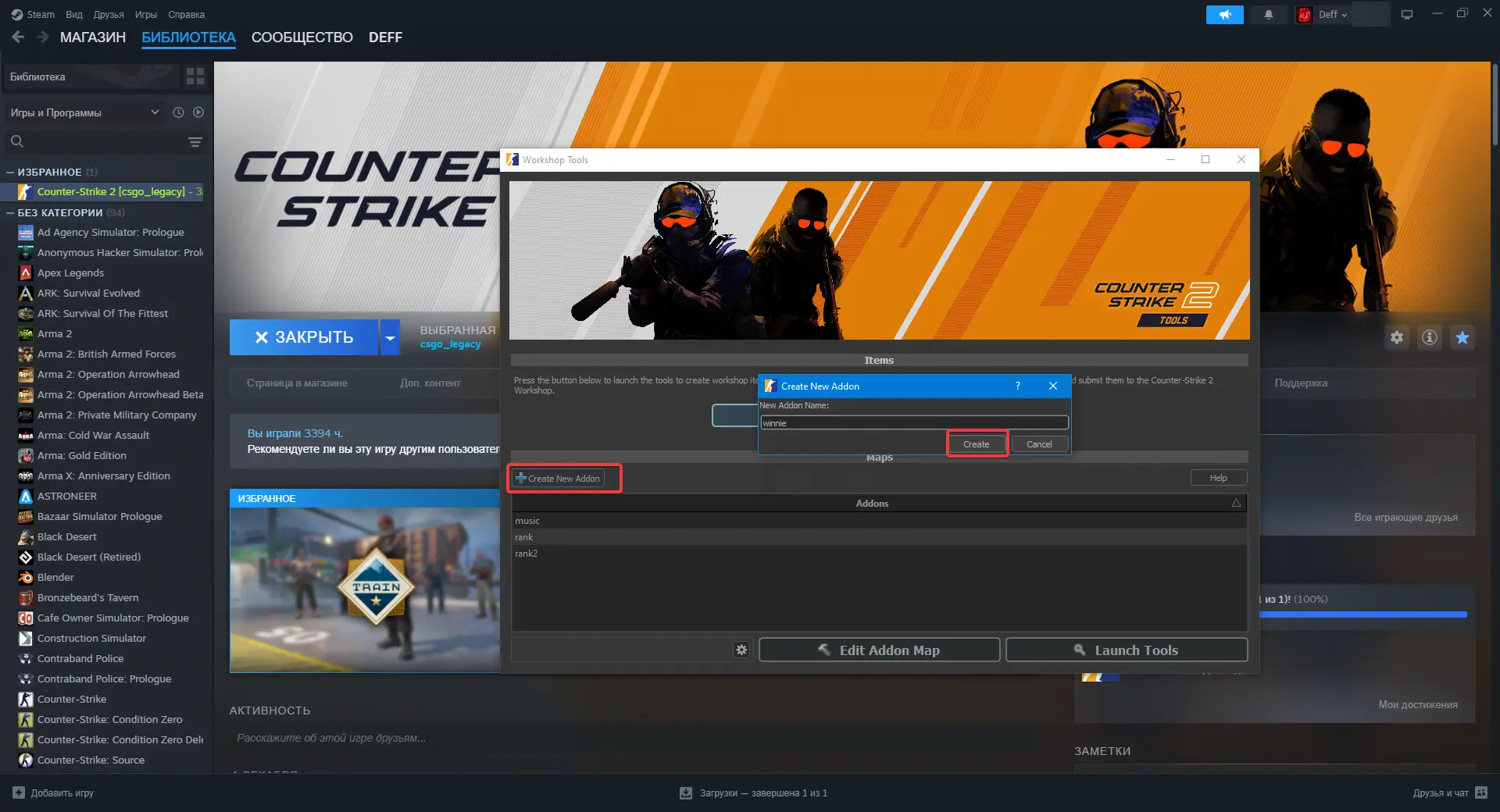The height and width of the screenshot is (812, 1500).
Task: Open the game info icon
Action: pyautogui.click(x=1430, y=337)
